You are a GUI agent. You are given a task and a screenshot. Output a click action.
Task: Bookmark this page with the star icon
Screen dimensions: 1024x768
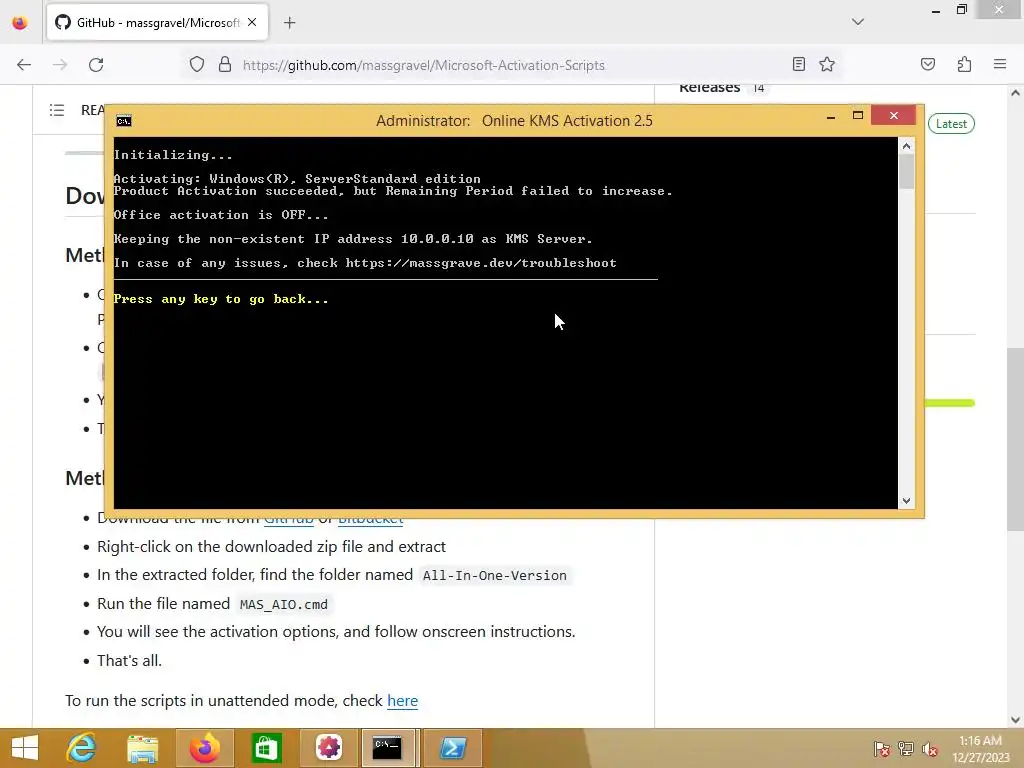click(827, 64)
